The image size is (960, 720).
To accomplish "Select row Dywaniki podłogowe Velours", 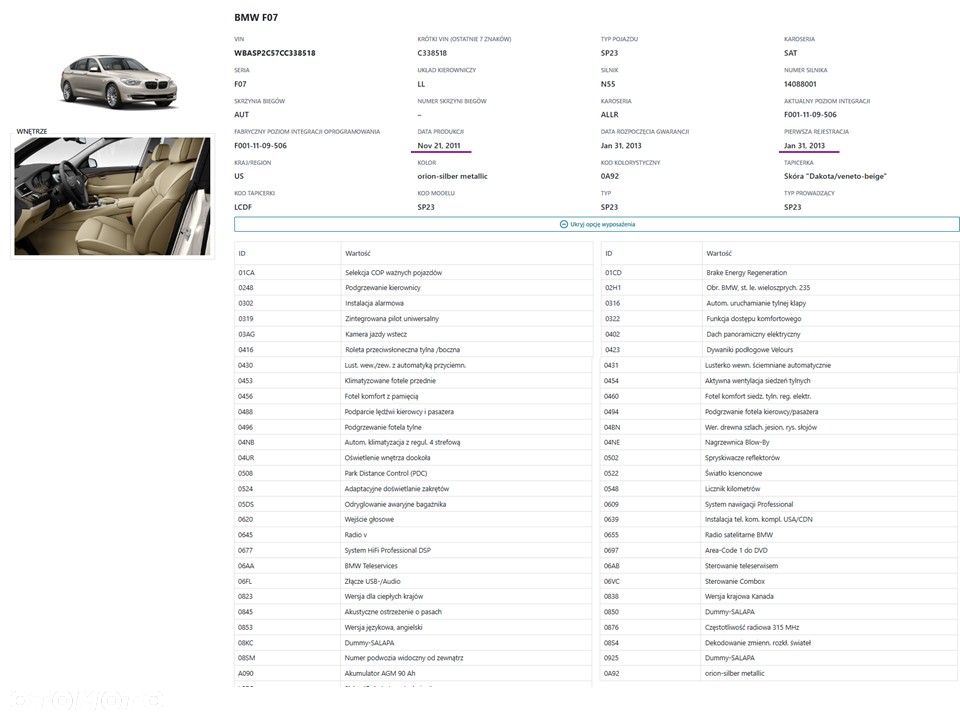I will [x=780, y=350].
